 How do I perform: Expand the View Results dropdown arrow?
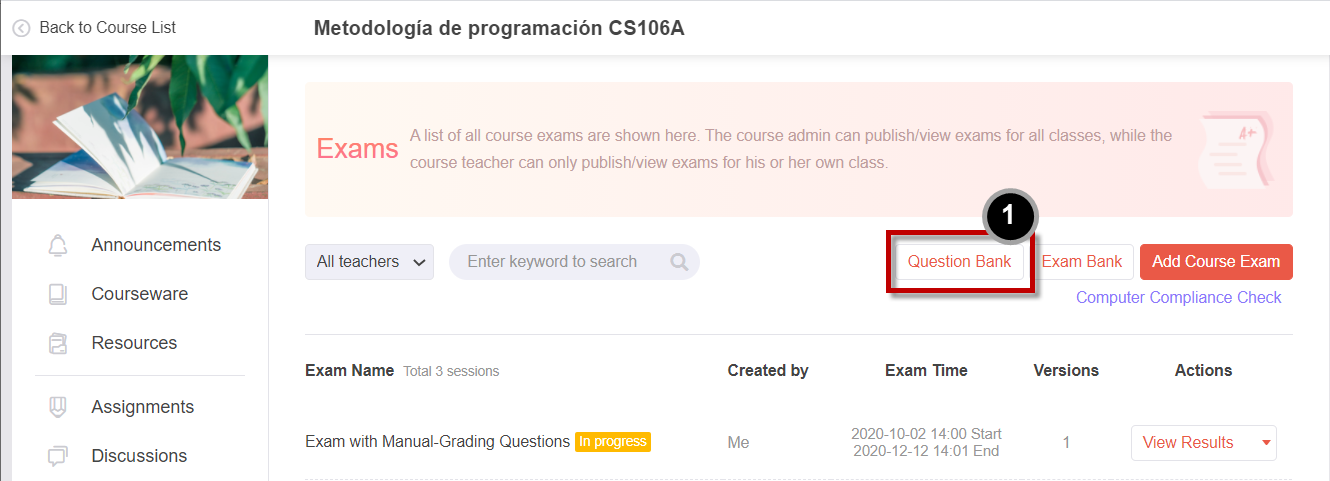[1267, 443]
